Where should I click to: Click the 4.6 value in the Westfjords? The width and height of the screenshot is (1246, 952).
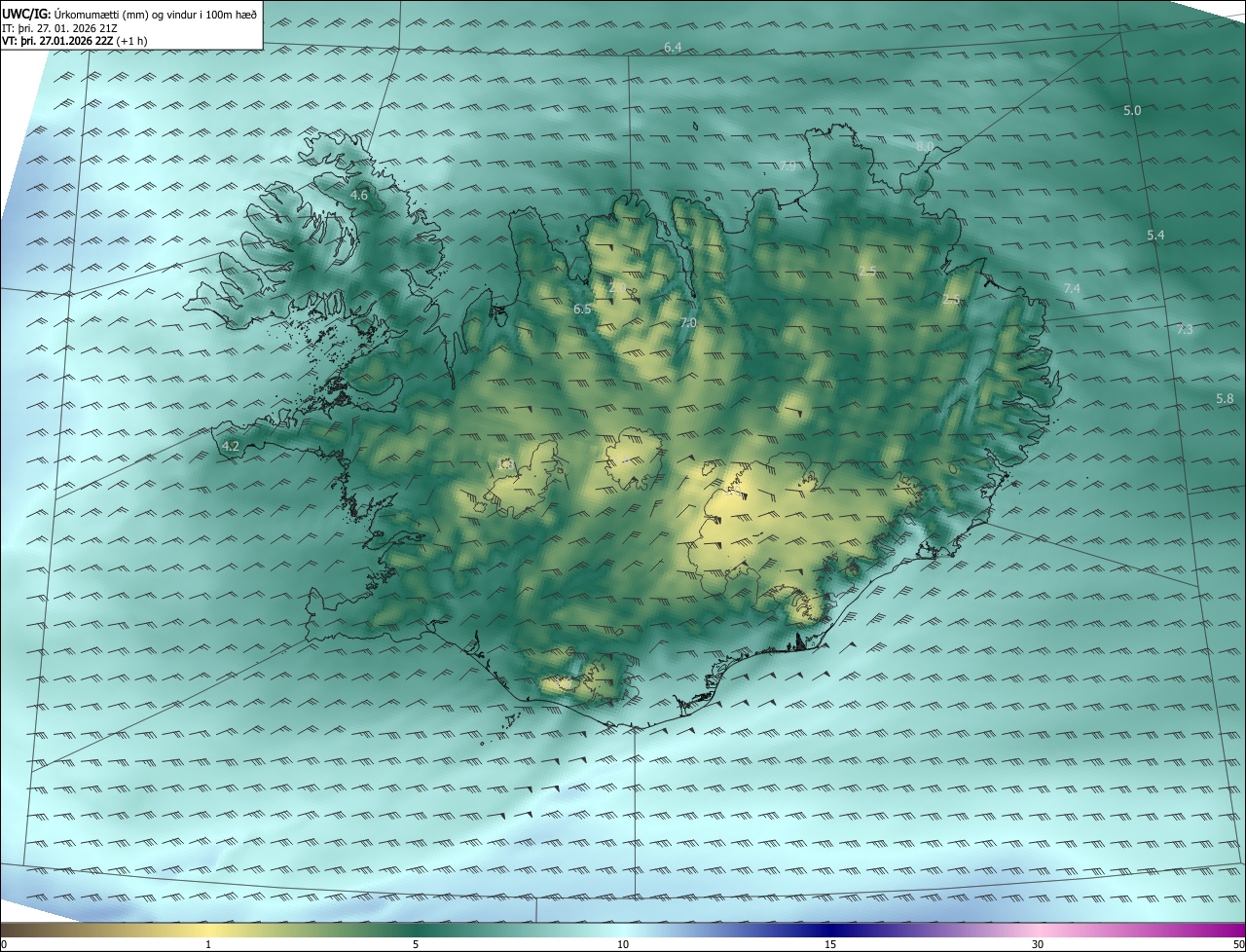pos(359,195)
